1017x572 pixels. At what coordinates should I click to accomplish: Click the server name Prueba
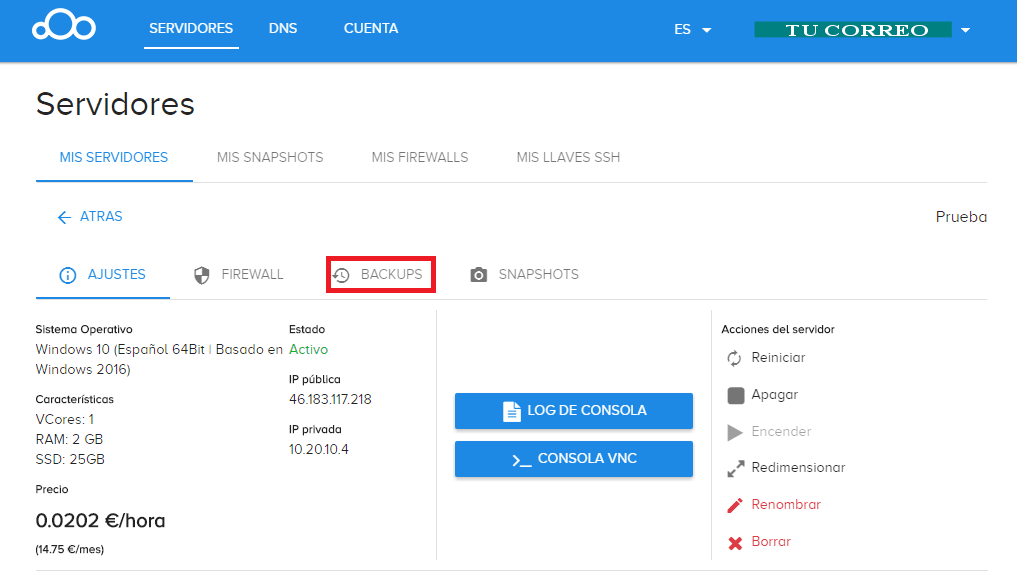pos(961,217)
